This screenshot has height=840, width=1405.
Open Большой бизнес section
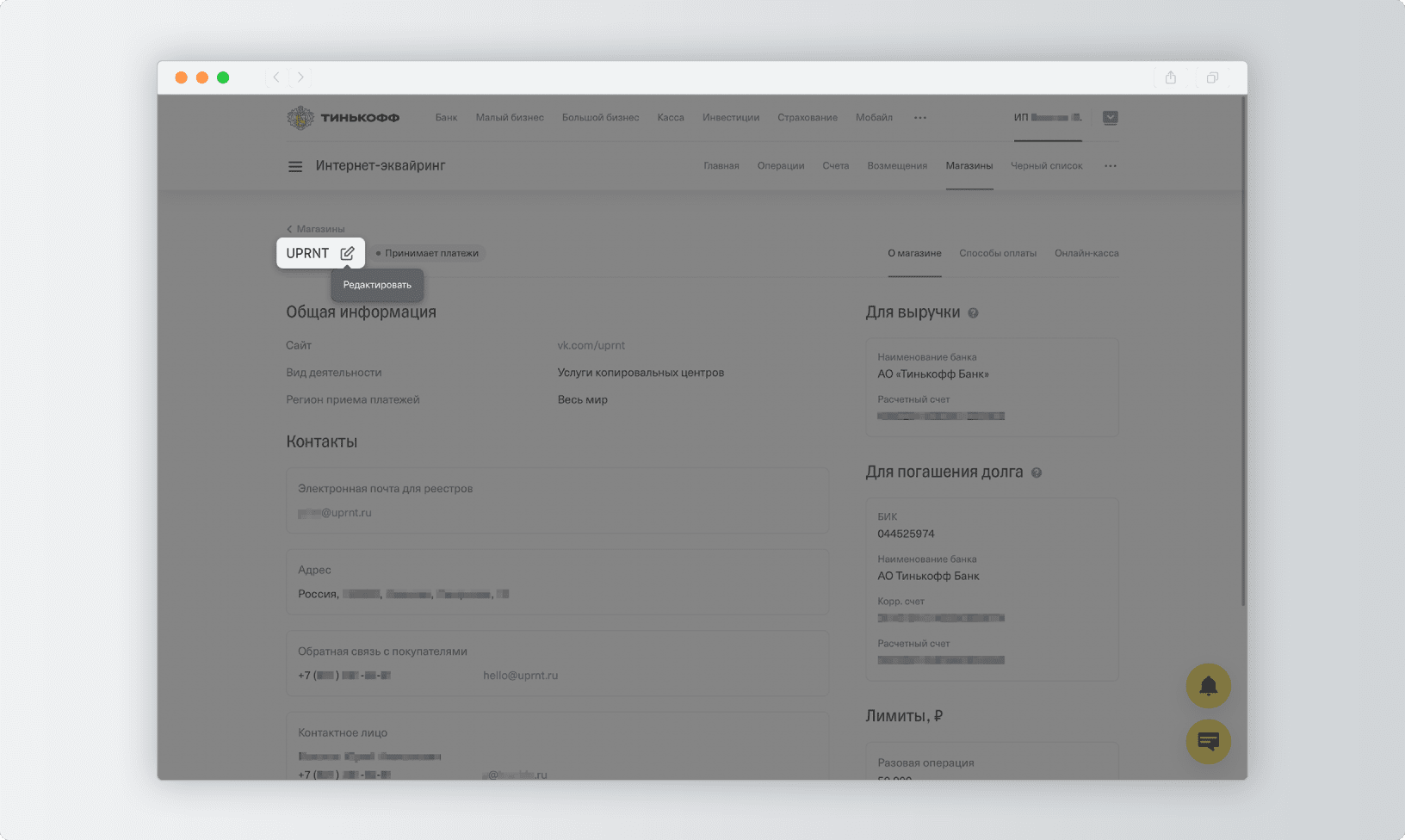[600, 118]
